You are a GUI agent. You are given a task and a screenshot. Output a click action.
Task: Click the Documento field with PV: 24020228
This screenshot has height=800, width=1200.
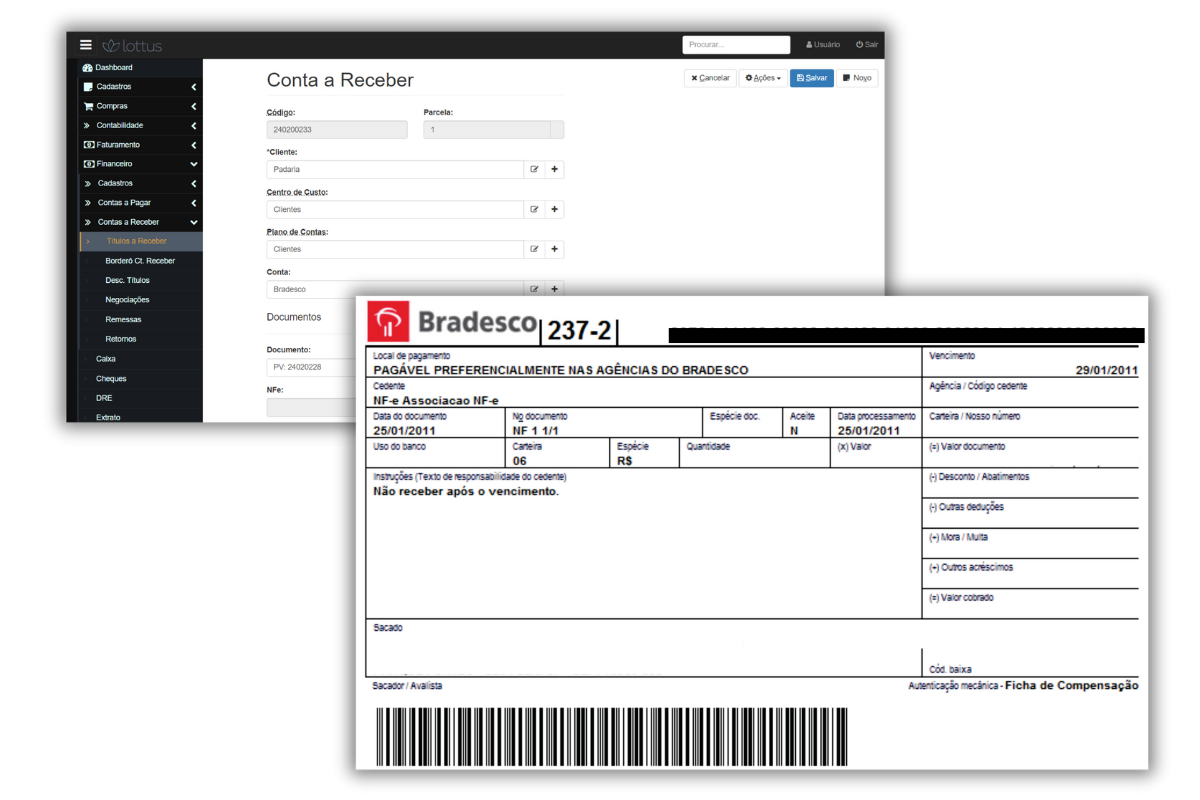tap(312, 368)
